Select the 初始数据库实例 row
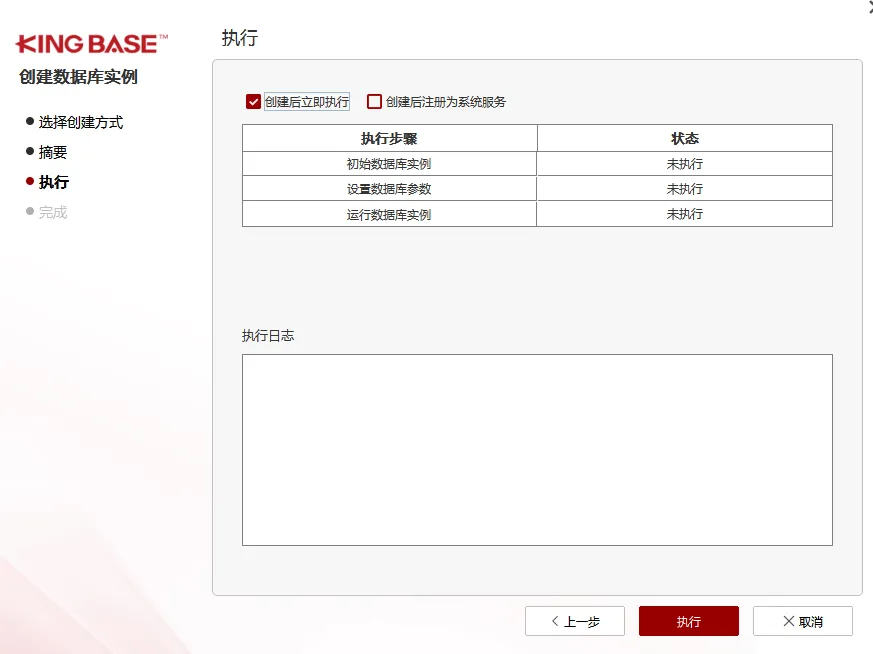The image size is (873, 654). click(x=389, y=164)
